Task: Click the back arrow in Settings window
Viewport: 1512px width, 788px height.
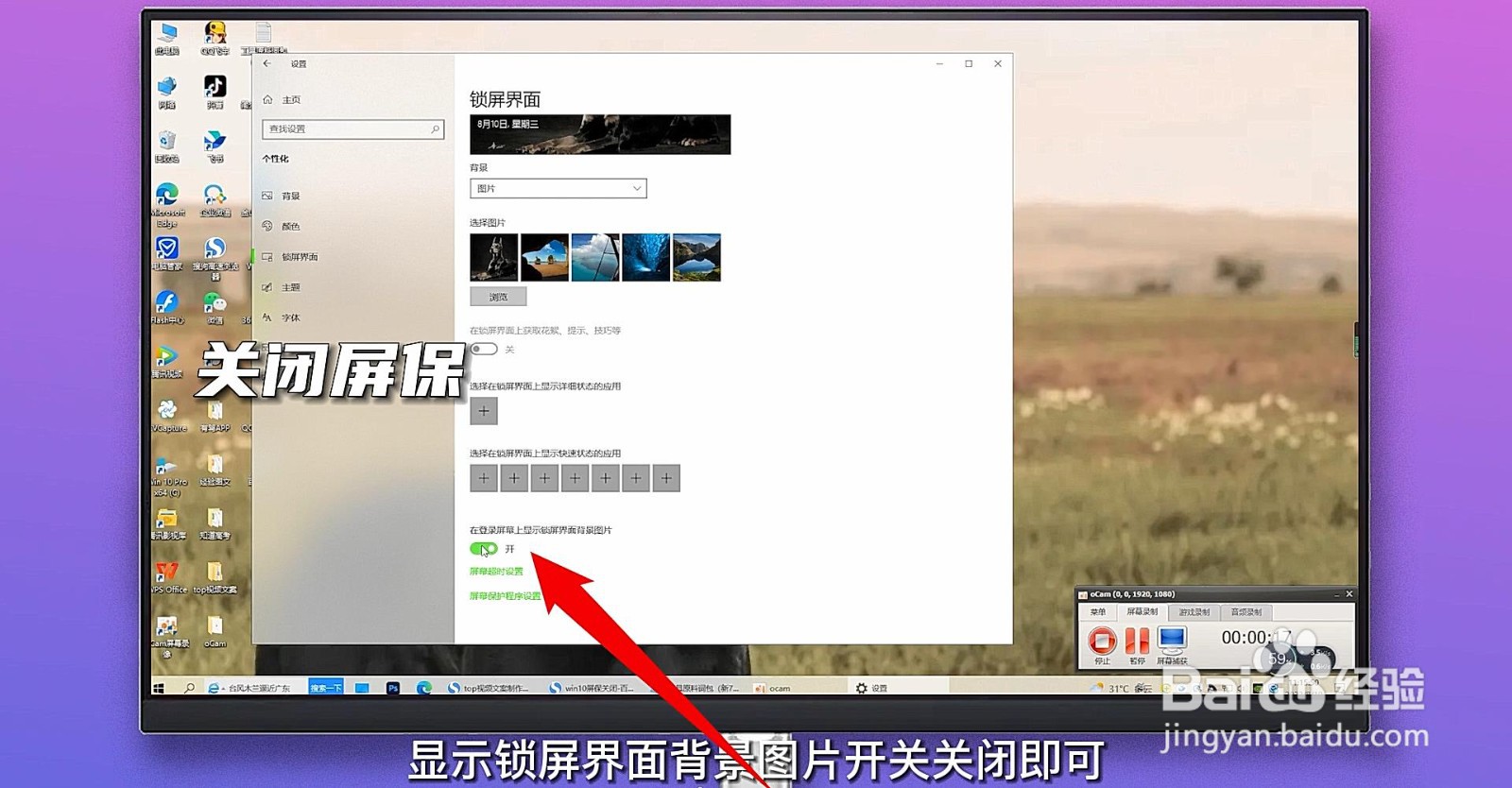Action: tap(267, 63)
